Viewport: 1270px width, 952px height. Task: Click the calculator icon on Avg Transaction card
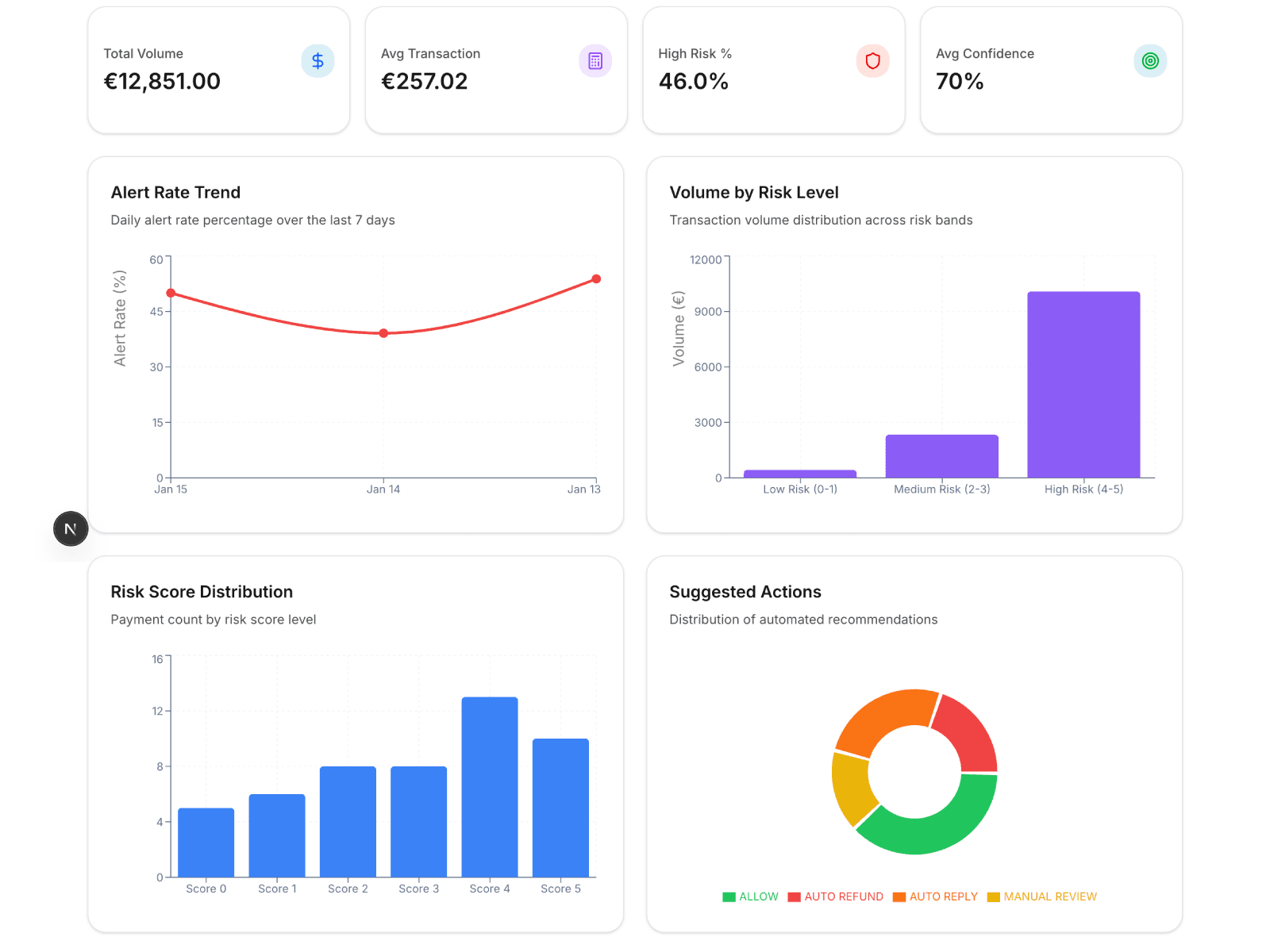595,60
